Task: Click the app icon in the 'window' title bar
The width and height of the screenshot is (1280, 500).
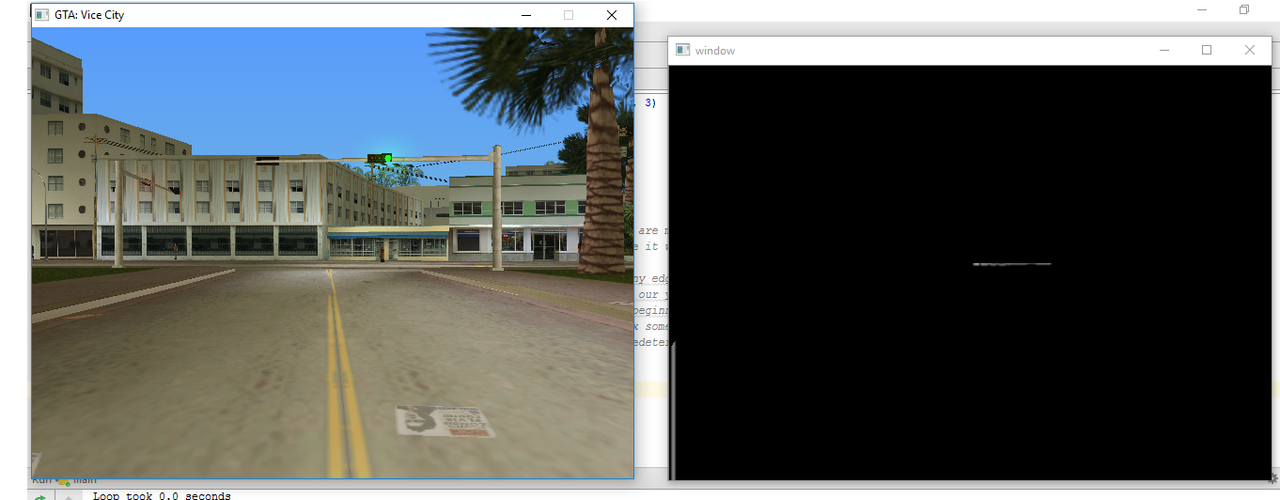Action: [x=683, y=50]
